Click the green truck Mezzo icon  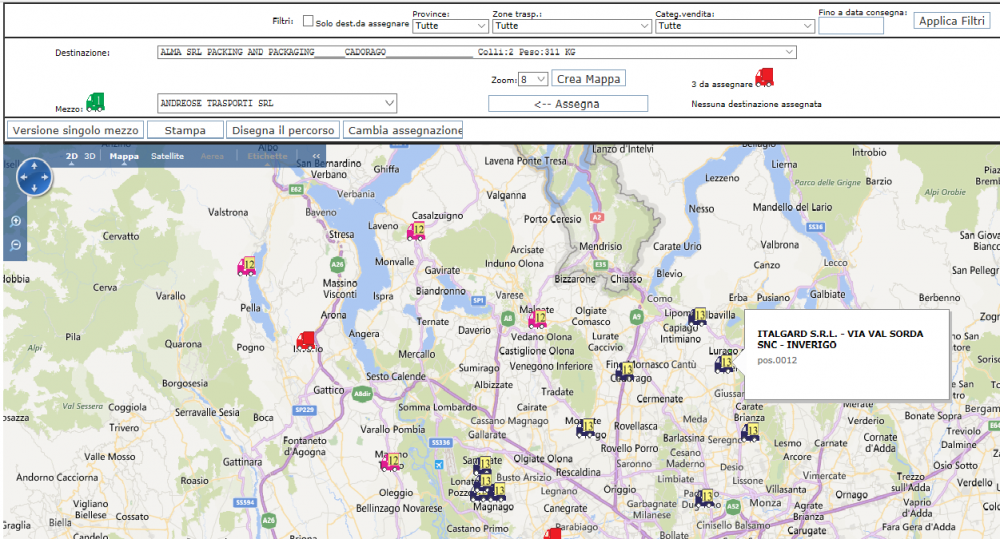pos(95,103)
